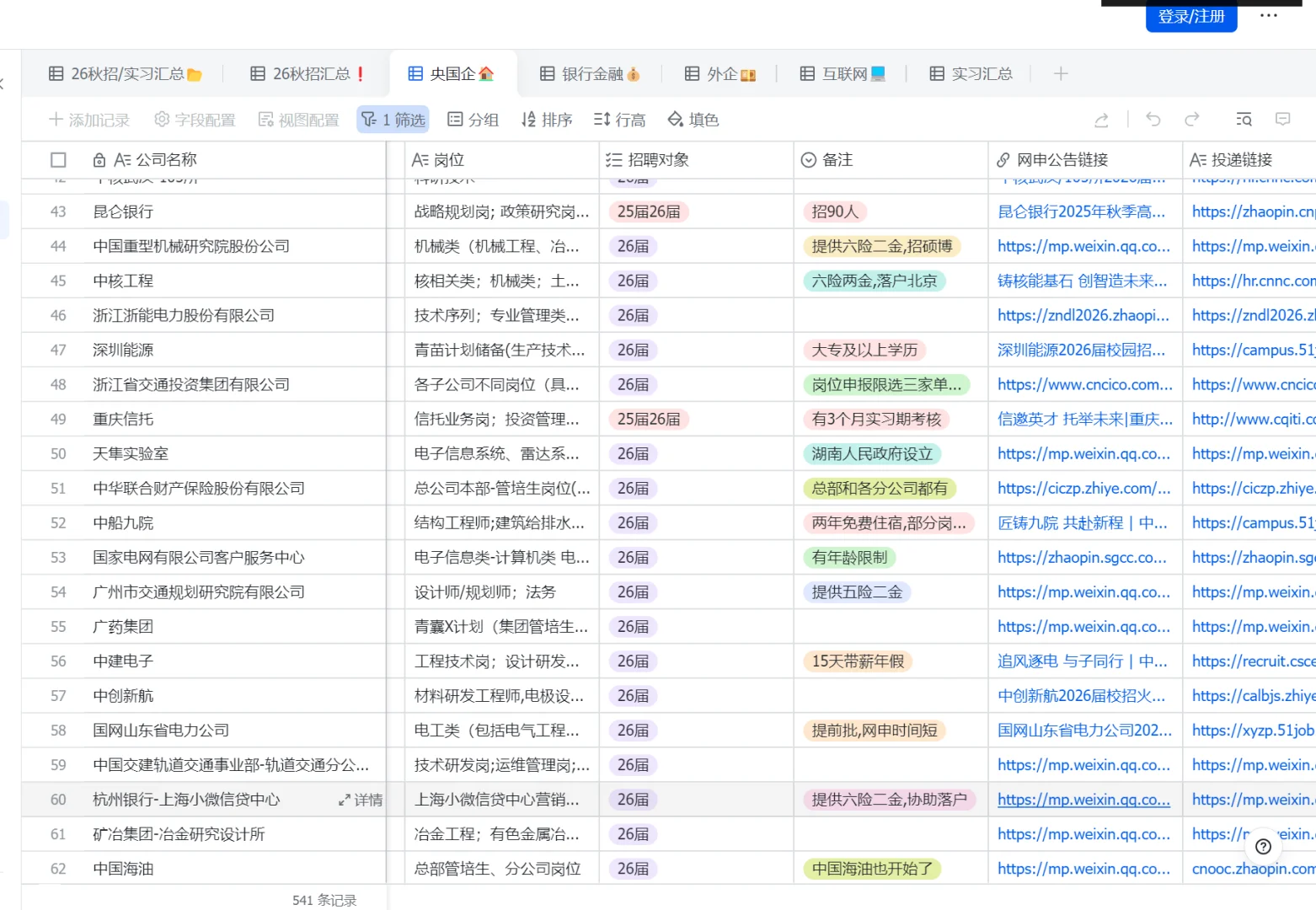Open the comments panel icon
This screenshot has width=1316, height=910.
1283,120
